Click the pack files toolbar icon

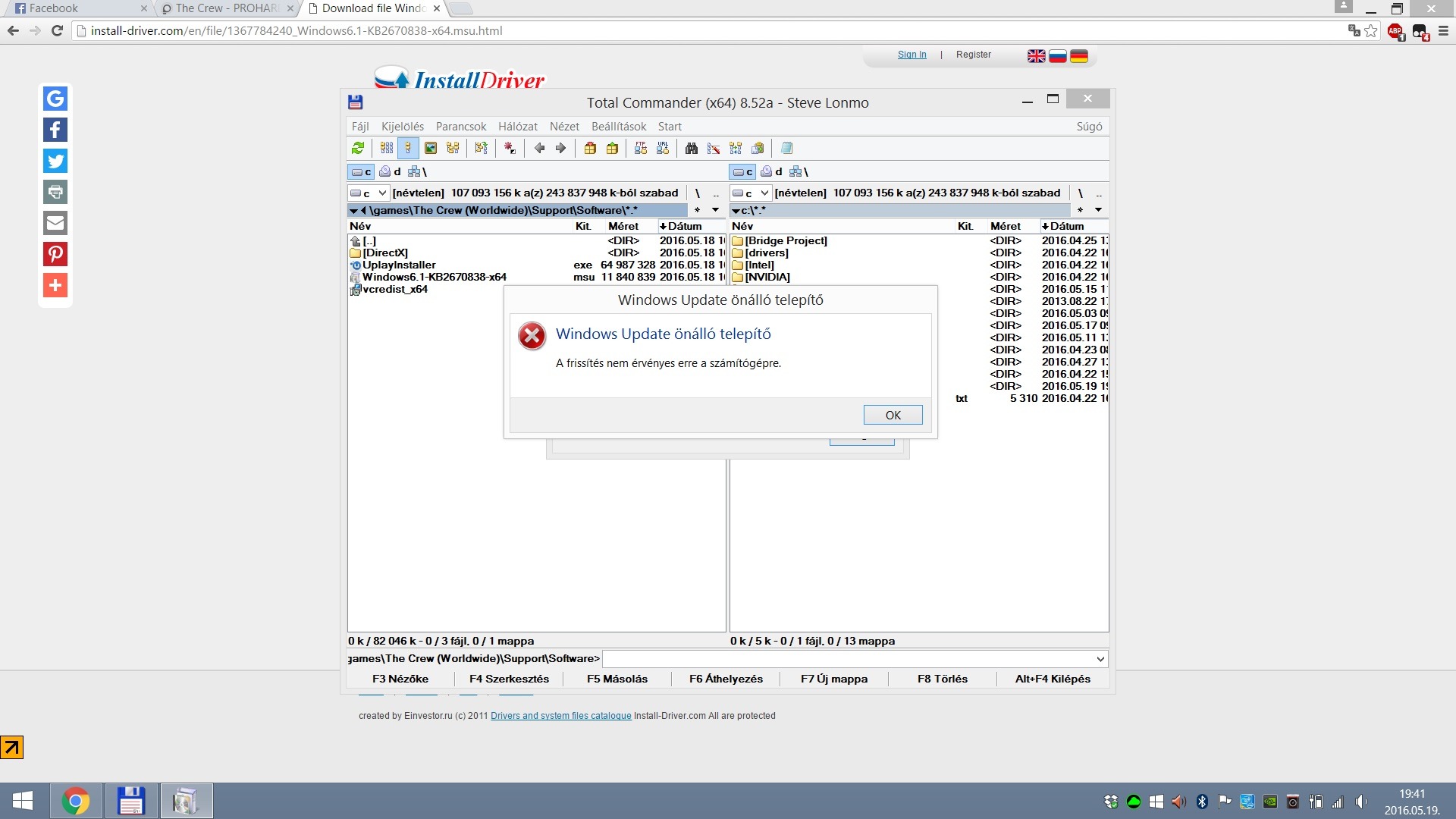tap(590, 149)
